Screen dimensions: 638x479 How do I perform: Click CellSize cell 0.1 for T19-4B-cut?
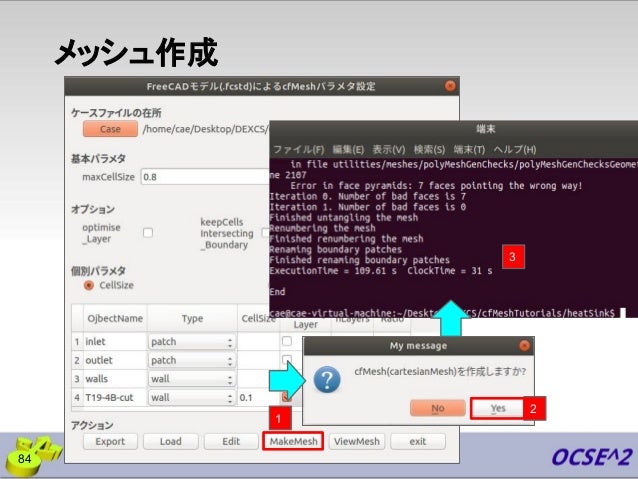(258, 398)
